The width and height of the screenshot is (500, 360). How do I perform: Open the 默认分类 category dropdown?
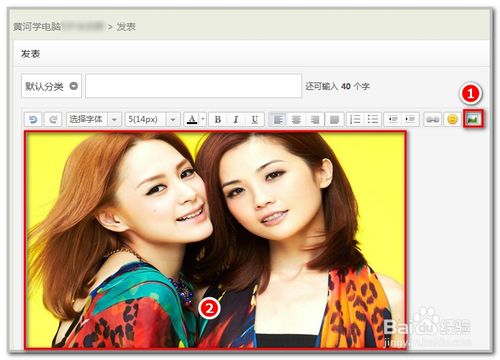click(51, 86)
